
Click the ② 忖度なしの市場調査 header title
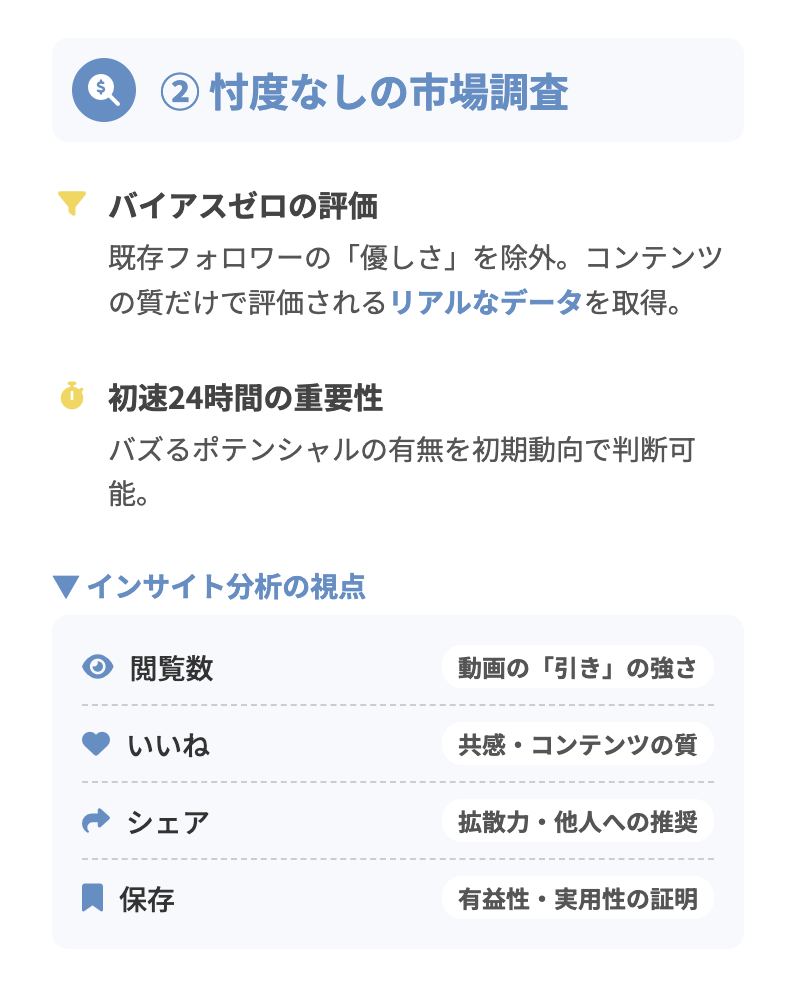tap(364, 92)
